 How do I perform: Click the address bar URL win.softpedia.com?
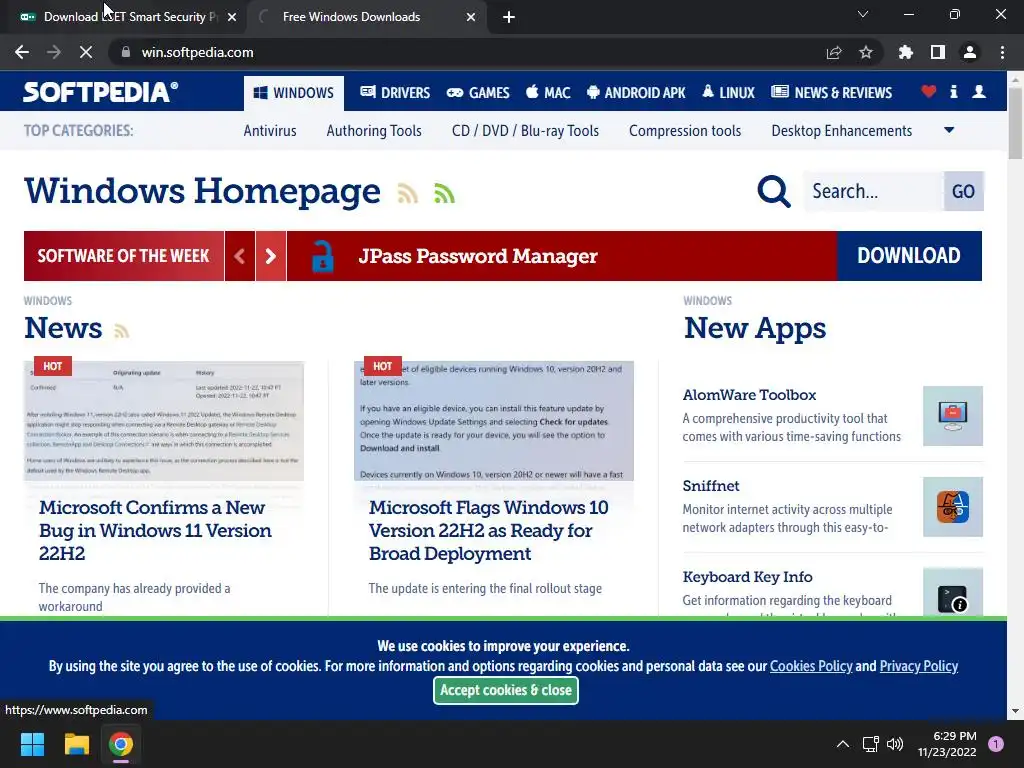point(197,52)
